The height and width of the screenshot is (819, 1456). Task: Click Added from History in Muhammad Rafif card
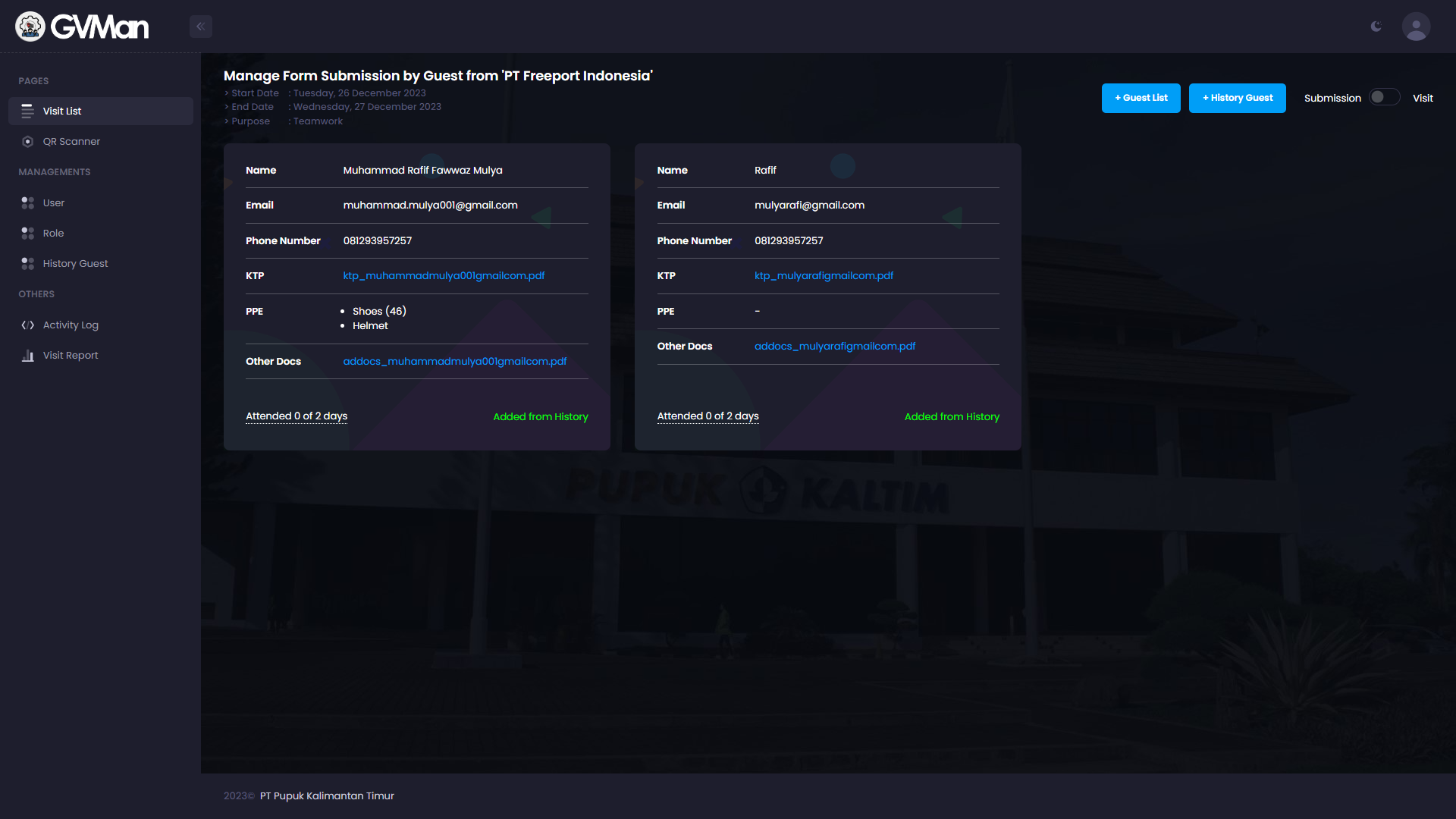point(541,416)
